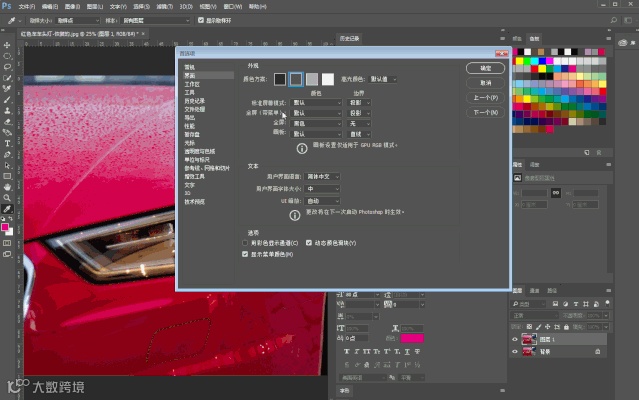The height and width of the screenshot is (400, 639).
Task: Click filter for pixel layers icon
Action: click(555, 304)
